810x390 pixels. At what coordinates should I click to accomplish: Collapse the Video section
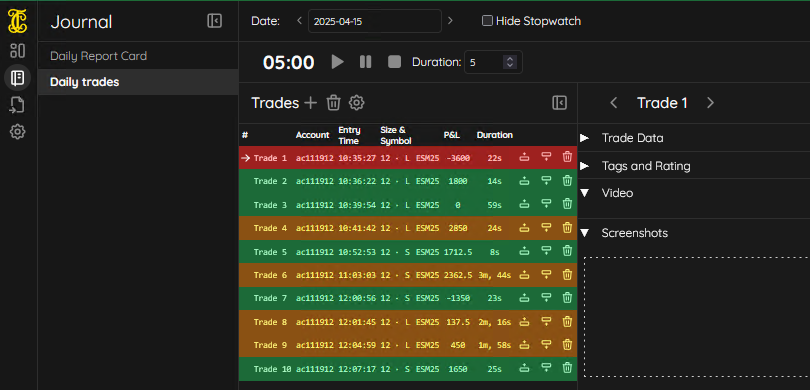tap(584, 193)
